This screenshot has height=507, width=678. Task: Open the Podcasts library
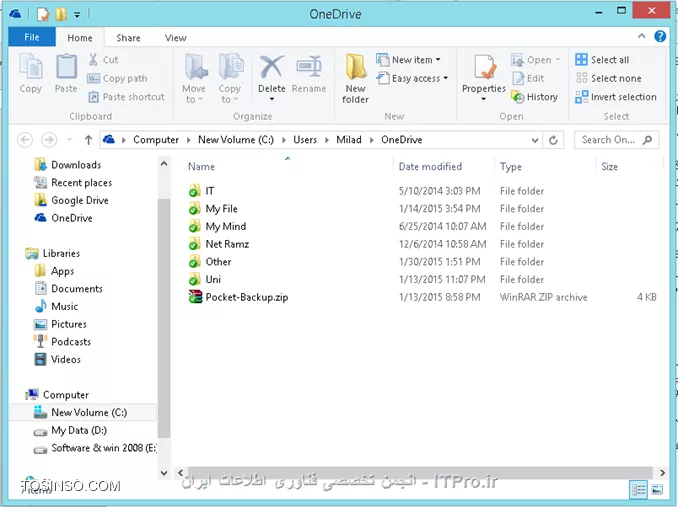point(62,341)
